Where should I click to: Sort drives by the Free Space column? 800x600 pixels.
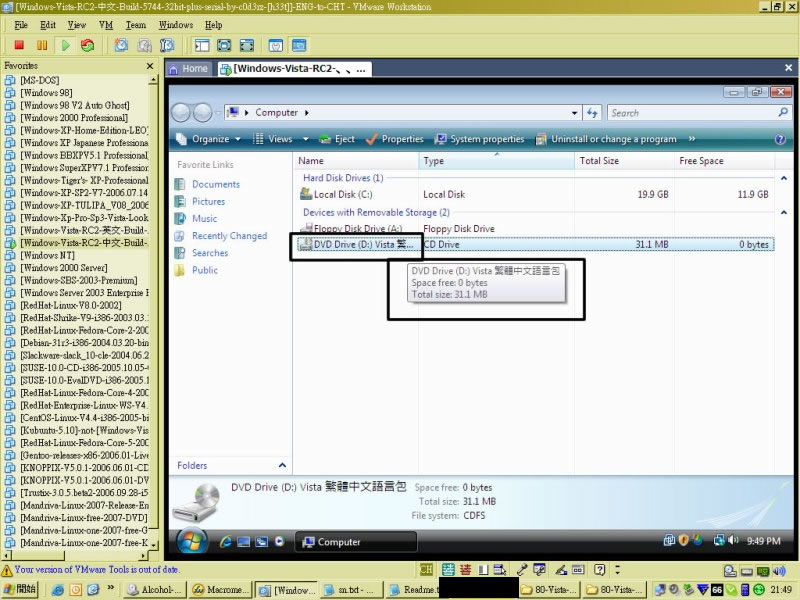[724, 161]
